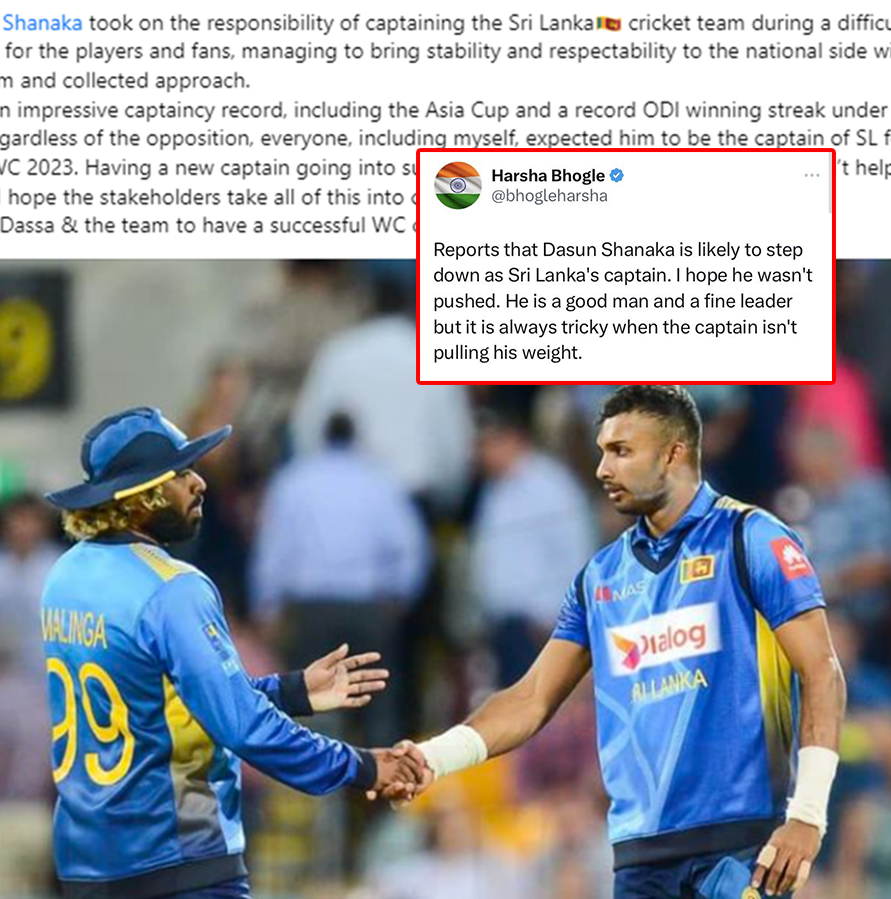
Task: Click the Sri Lanka flag emoji
Action: point(609,24)
